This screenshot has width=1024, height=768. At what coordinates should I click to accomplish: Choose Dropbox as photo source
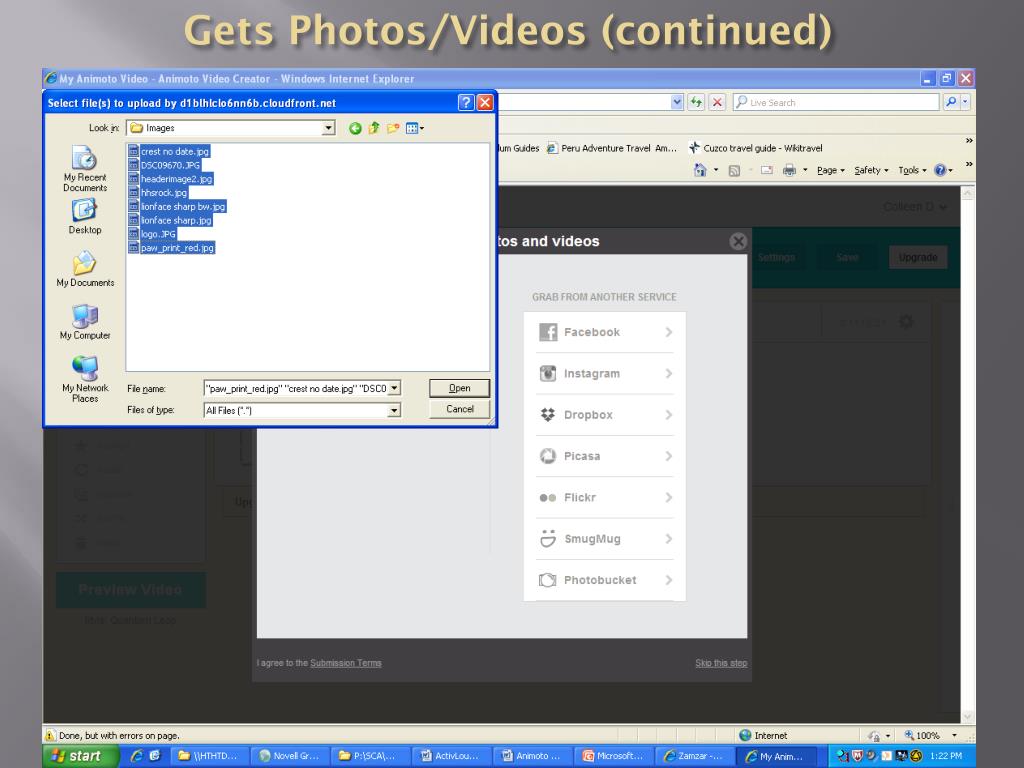tap(605, 415)
